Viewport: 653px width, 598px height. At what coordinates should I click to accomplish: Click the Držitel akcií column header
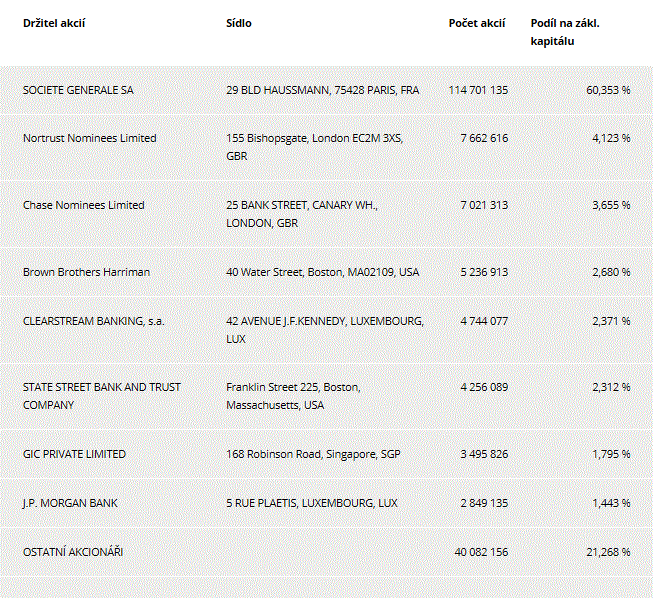pos(54,23)
